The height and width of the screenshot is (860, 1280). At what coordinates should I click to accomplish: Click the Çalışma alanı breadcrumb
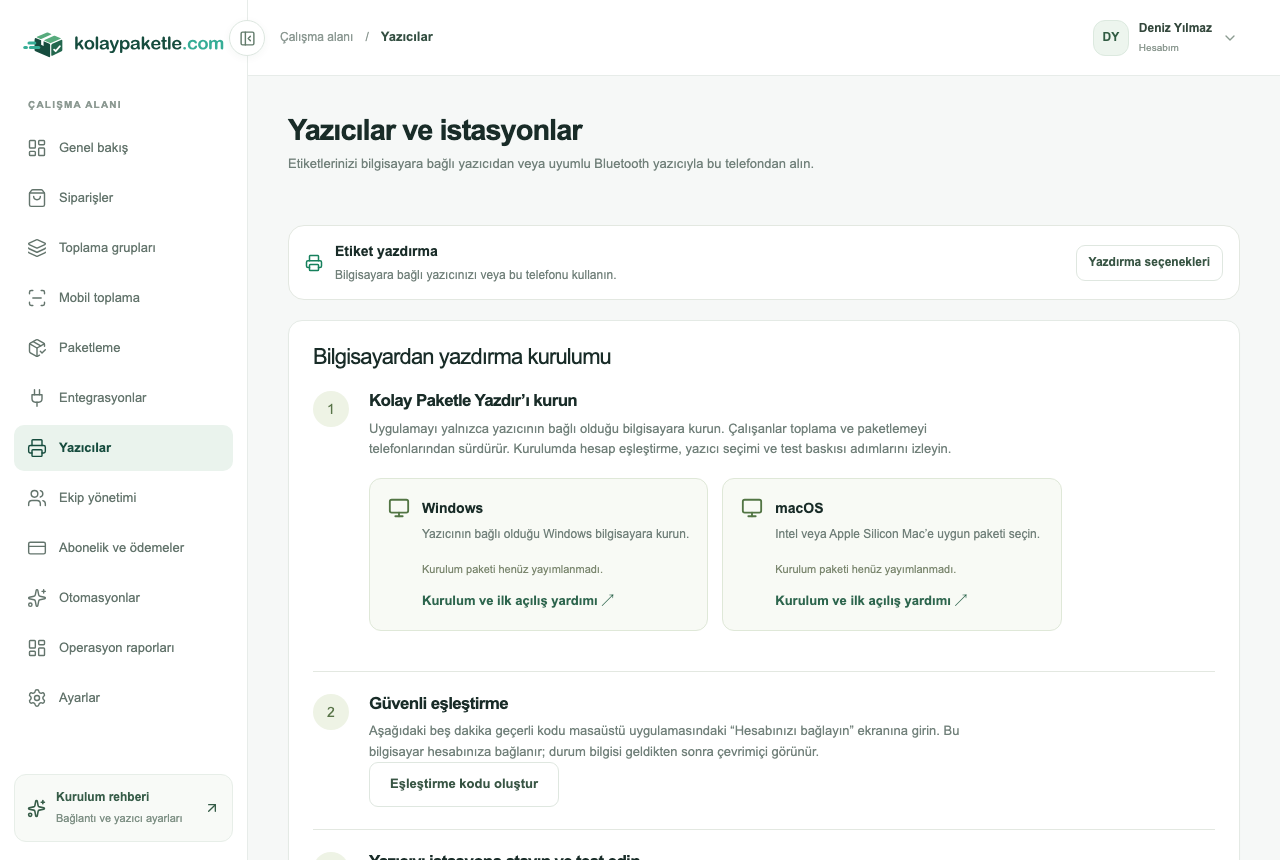click(x=317, y=37)
